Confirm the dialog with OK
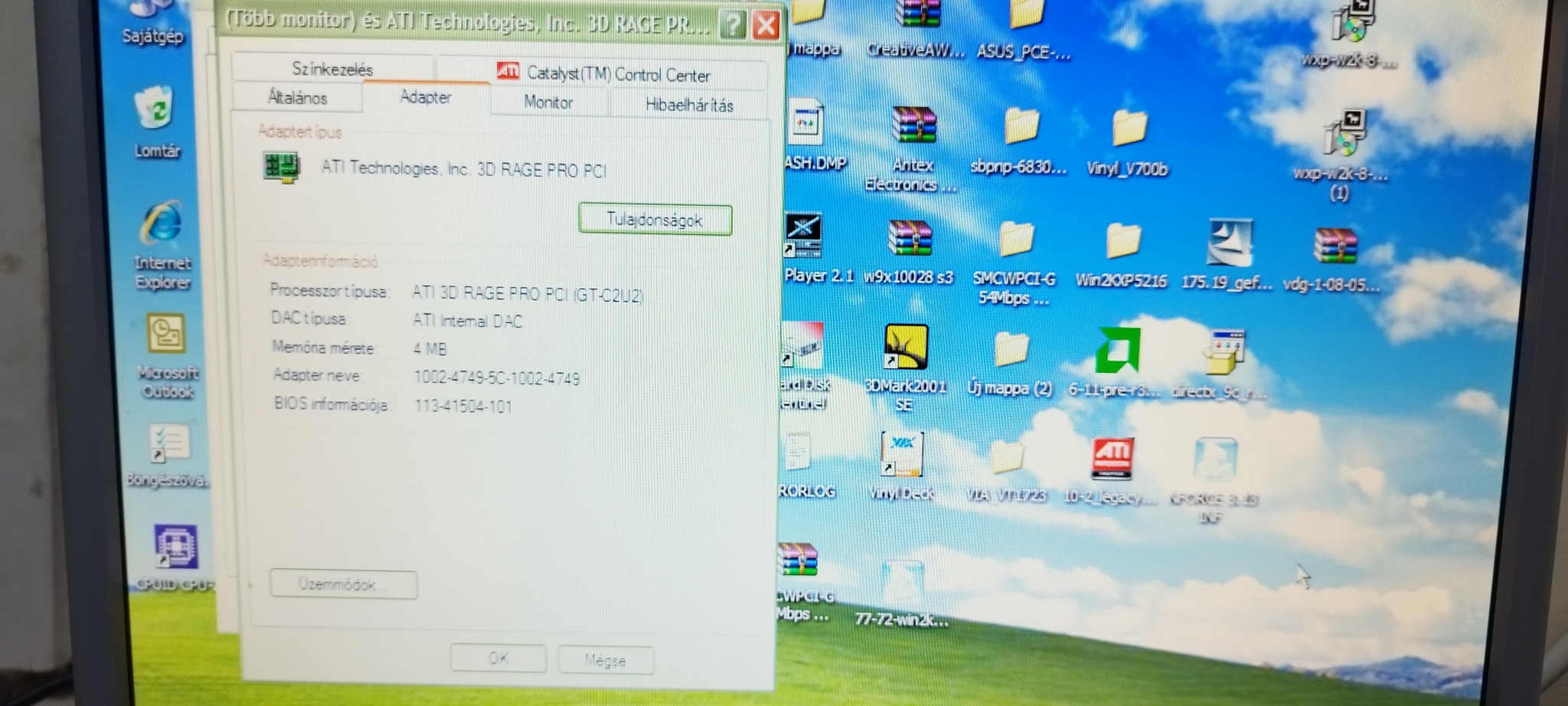This screenshot has height=706, width=1568. [x=498, y=658]
